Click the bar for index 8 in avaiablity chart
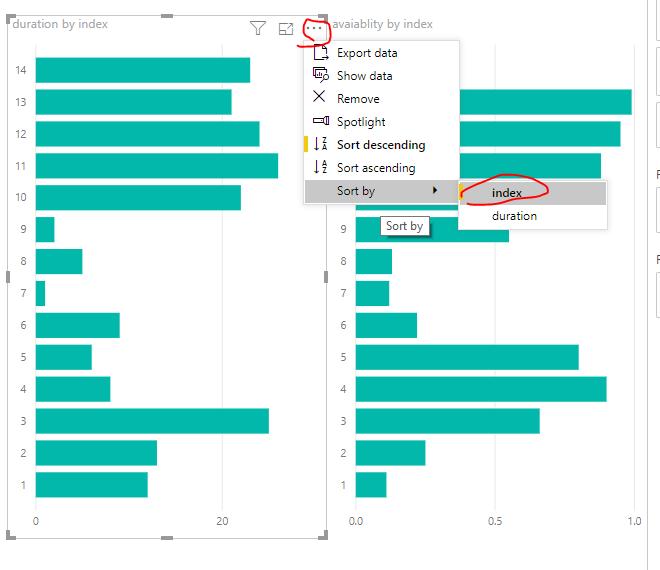Screen dimensions: 660x570 click(374, 261)
